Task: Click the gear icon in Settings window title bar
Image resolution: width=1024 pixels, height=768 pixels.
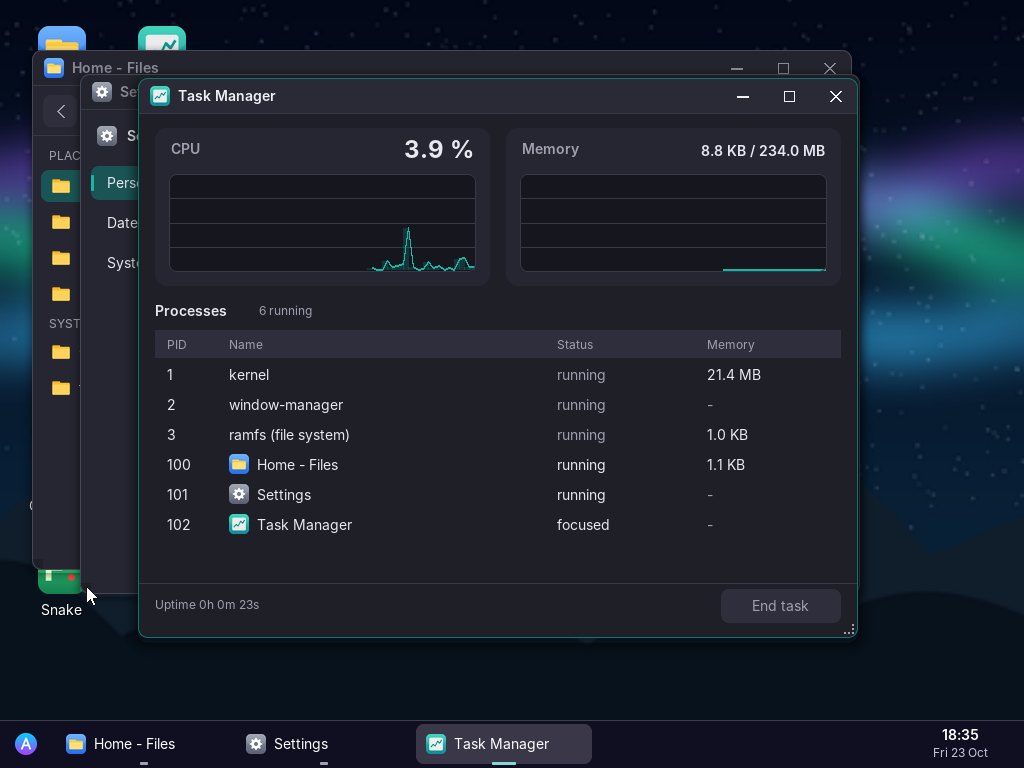Action: click(102, 91)
